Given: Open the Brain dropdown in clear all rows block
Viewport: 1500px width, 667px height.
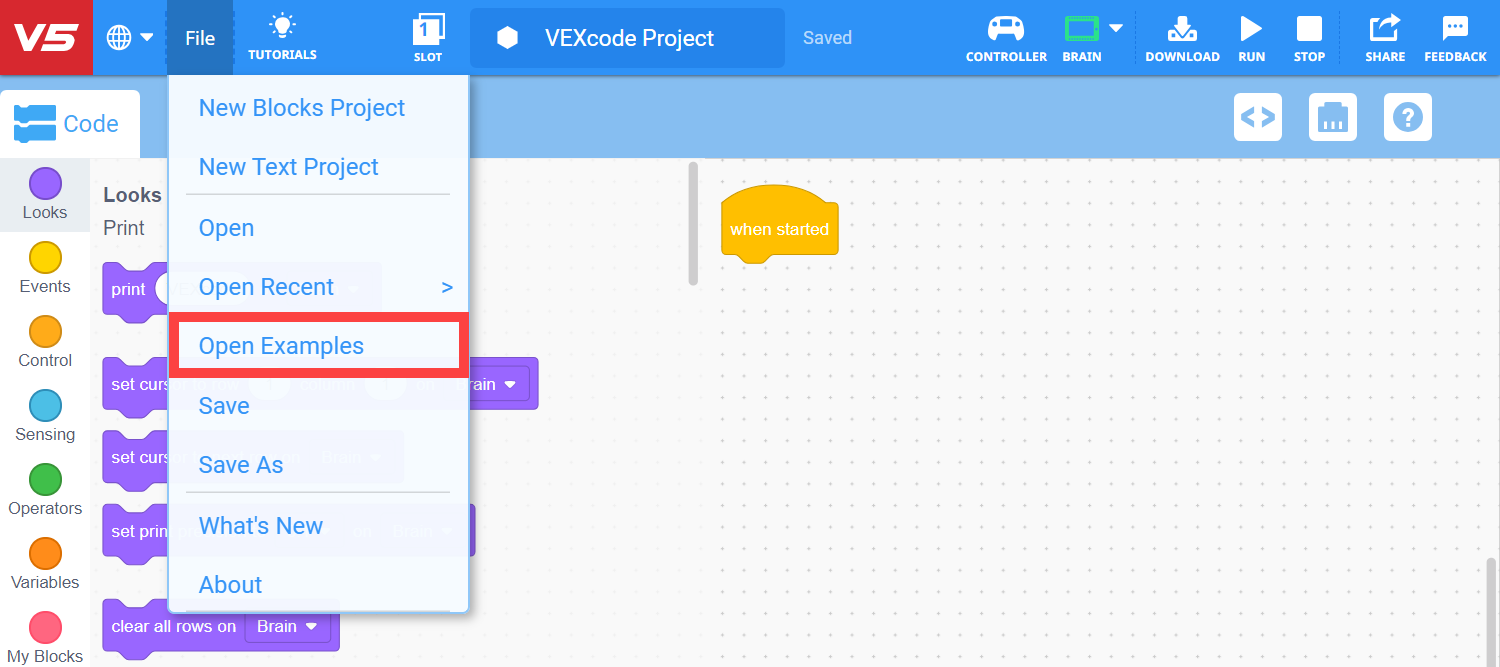Looking at the screenshot, I should point(286,626).
